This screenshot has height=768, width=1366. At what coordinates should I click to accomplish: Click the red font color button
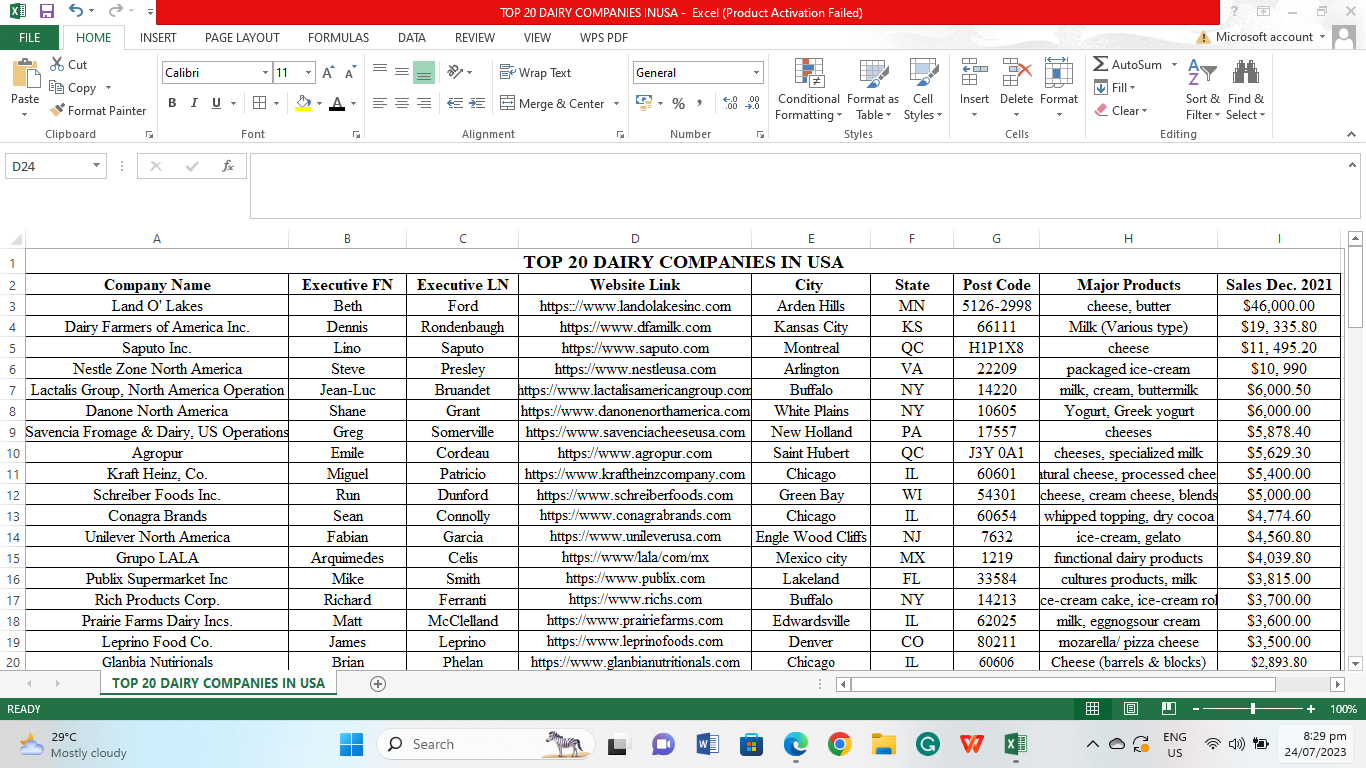pyautogui.click(x=338, y=103)
